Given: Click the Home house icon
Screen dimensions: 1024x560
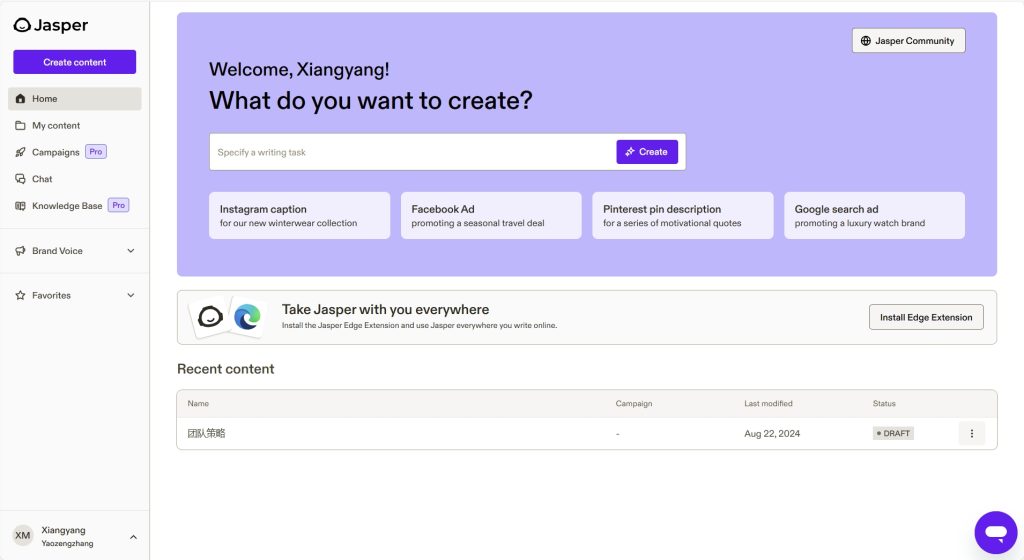Looking at the screenshot, I should pyautogui.click(x=20, y=99).
